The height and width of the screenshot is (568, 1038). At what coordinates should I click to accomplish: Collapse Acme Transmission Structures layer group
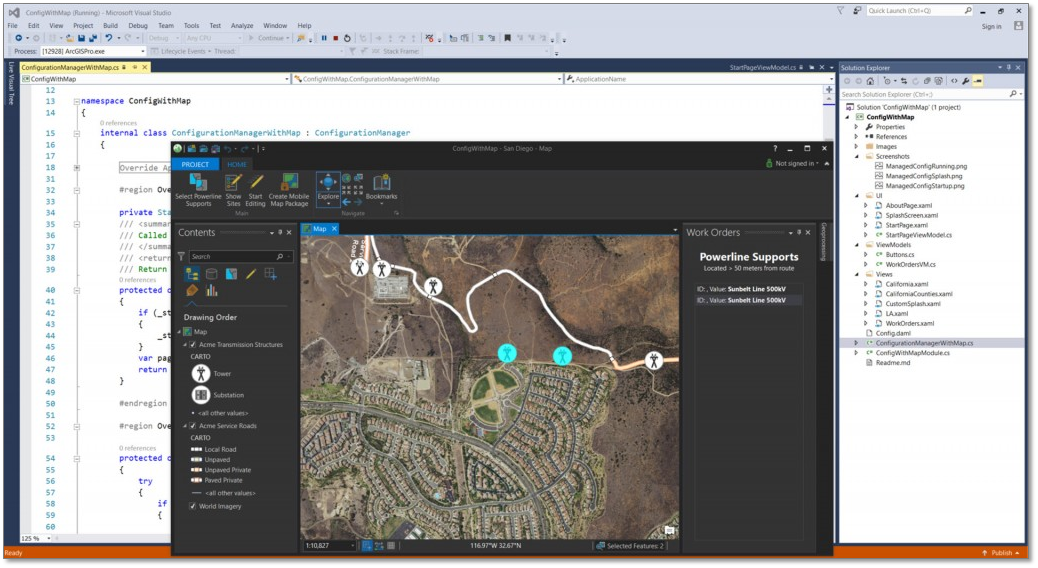tap(185, 345)
